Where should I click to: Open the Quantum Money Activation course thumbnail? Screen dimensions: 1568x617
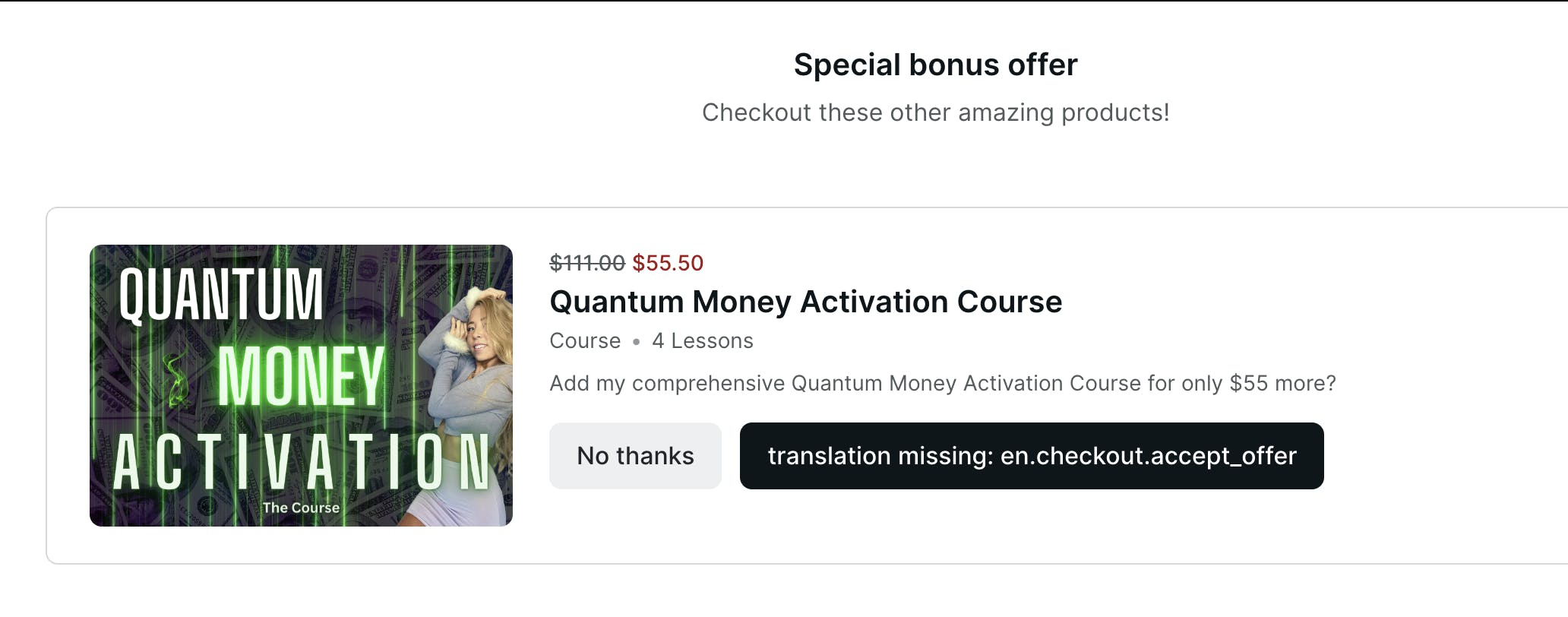tap(301, 385)
